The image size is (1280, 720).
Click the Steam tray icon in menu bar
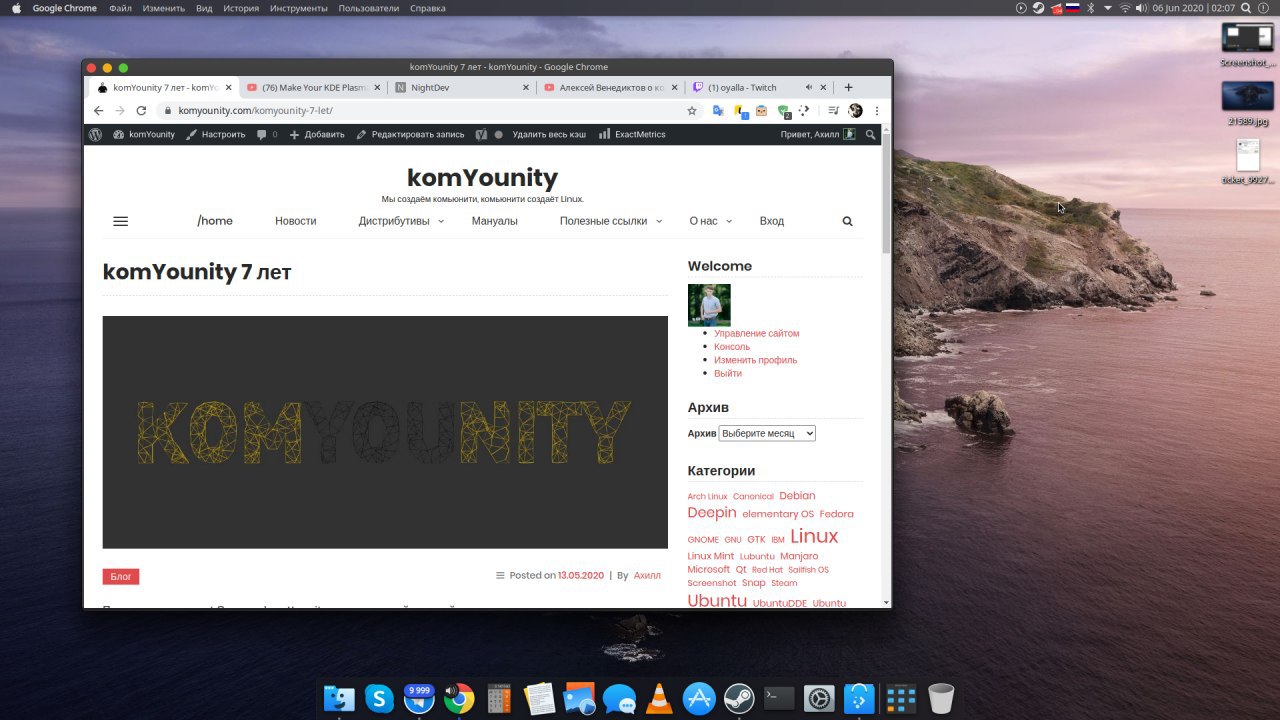tap(1038, 8)
